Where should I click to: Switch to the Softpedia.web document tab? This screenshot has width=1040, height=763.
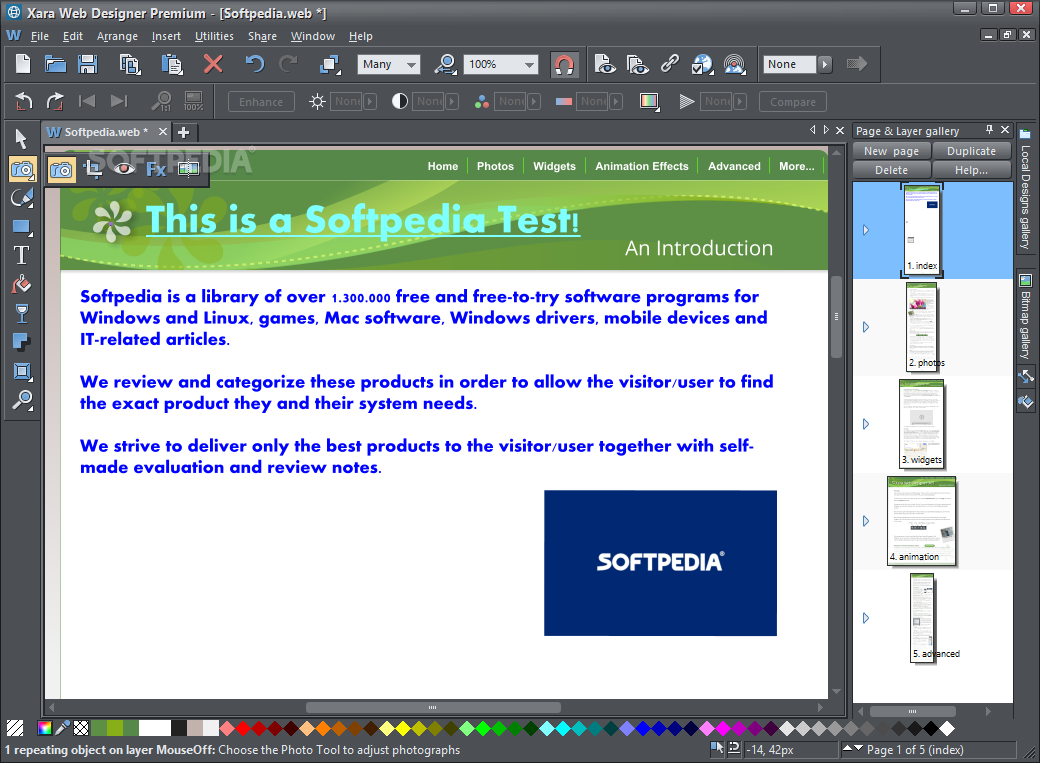tap(105, 132)
